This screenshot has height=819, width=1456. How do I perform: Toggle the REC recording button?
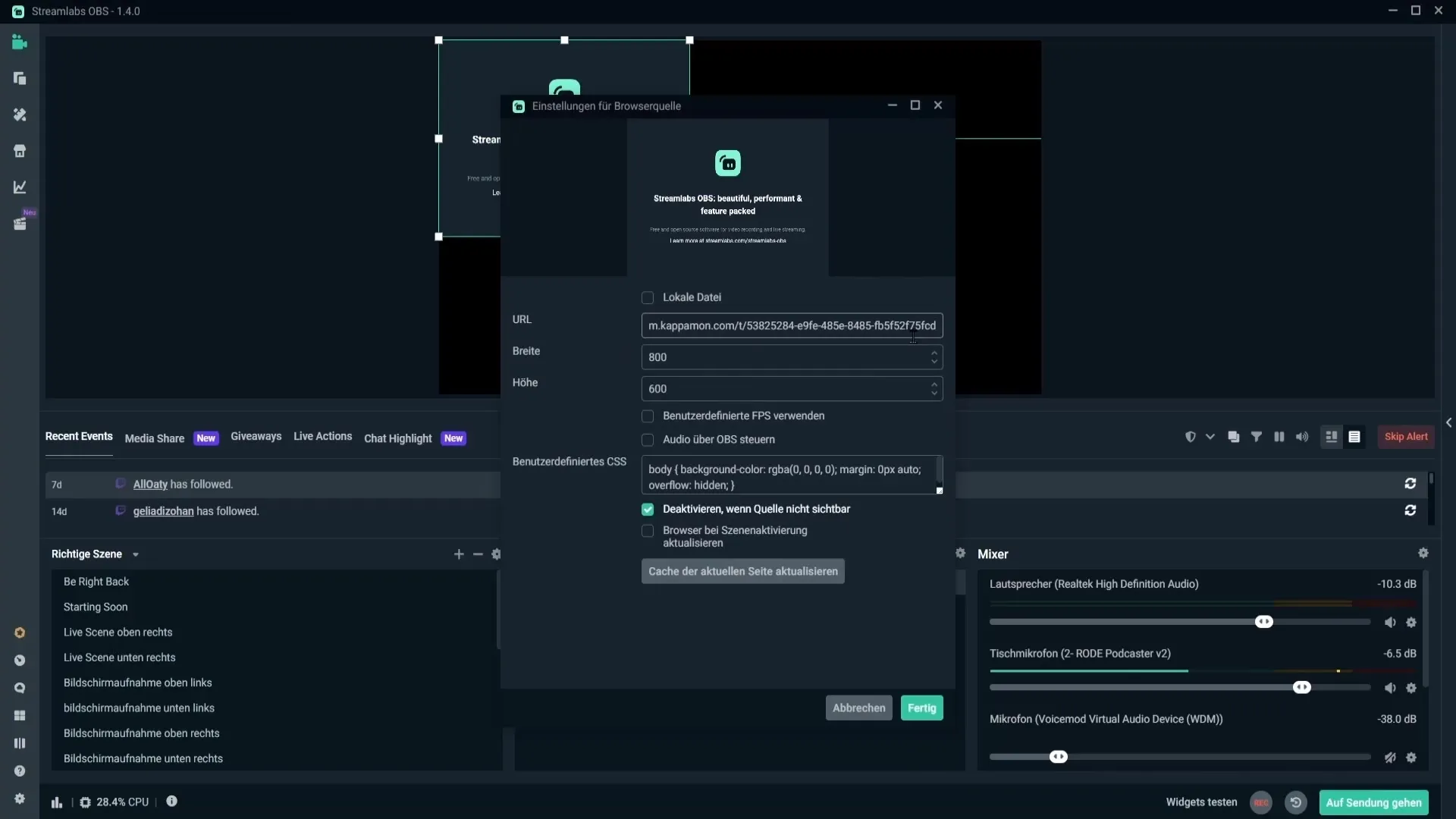pyautogui.click(x=1261, y=802)
